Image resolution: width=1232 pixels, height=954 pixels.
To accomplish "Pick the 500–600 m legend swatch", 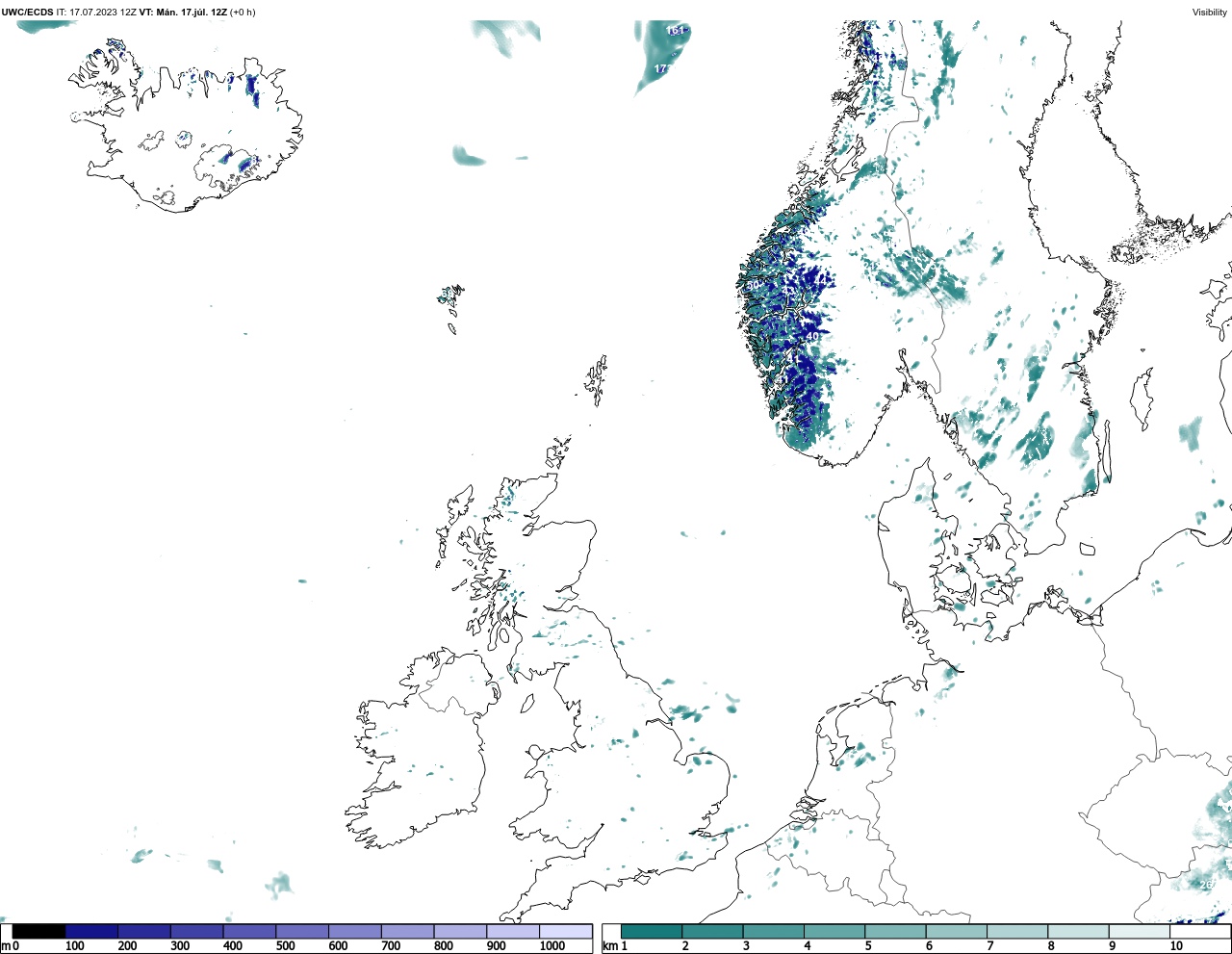I will click(x=302, y=931).
